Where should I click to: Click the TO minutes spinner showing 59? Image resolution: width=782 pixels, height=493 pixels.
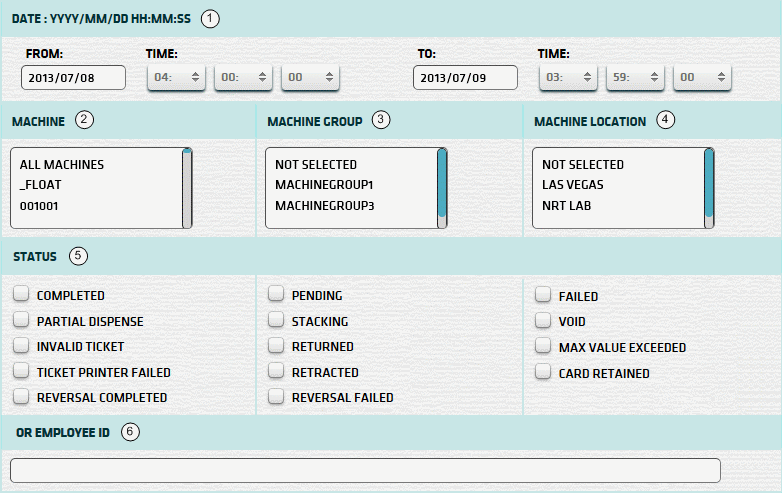tap(635, 77)
